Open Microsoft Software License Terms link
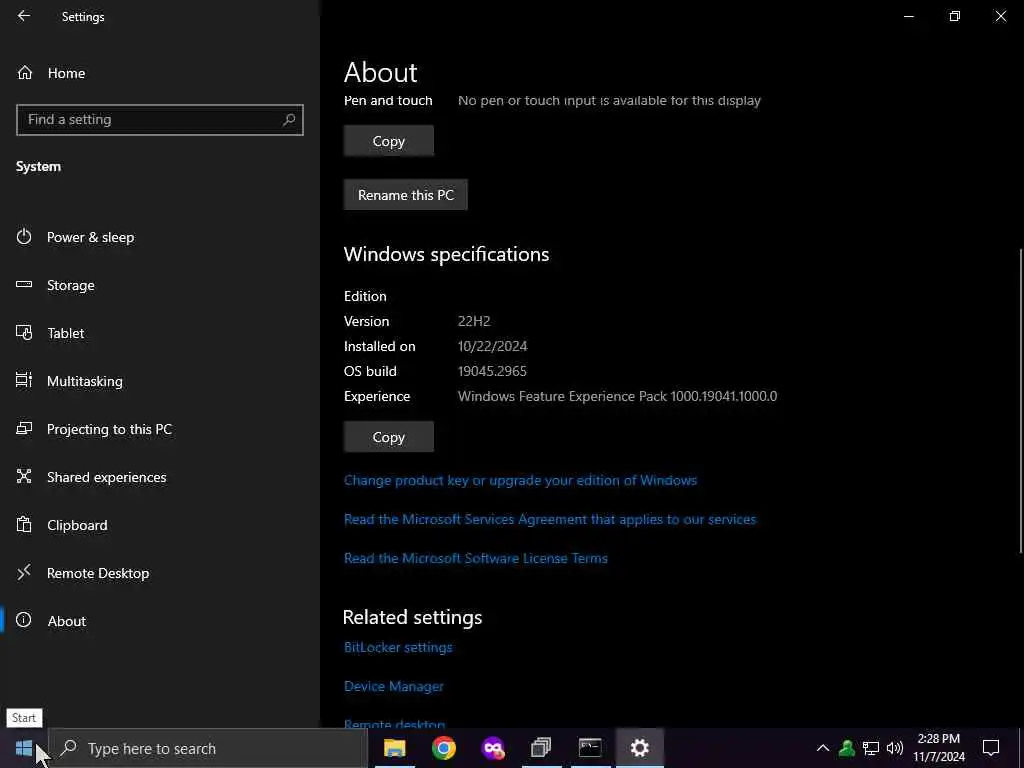This screenshot has width=1024, height=768. coord(475,558)
